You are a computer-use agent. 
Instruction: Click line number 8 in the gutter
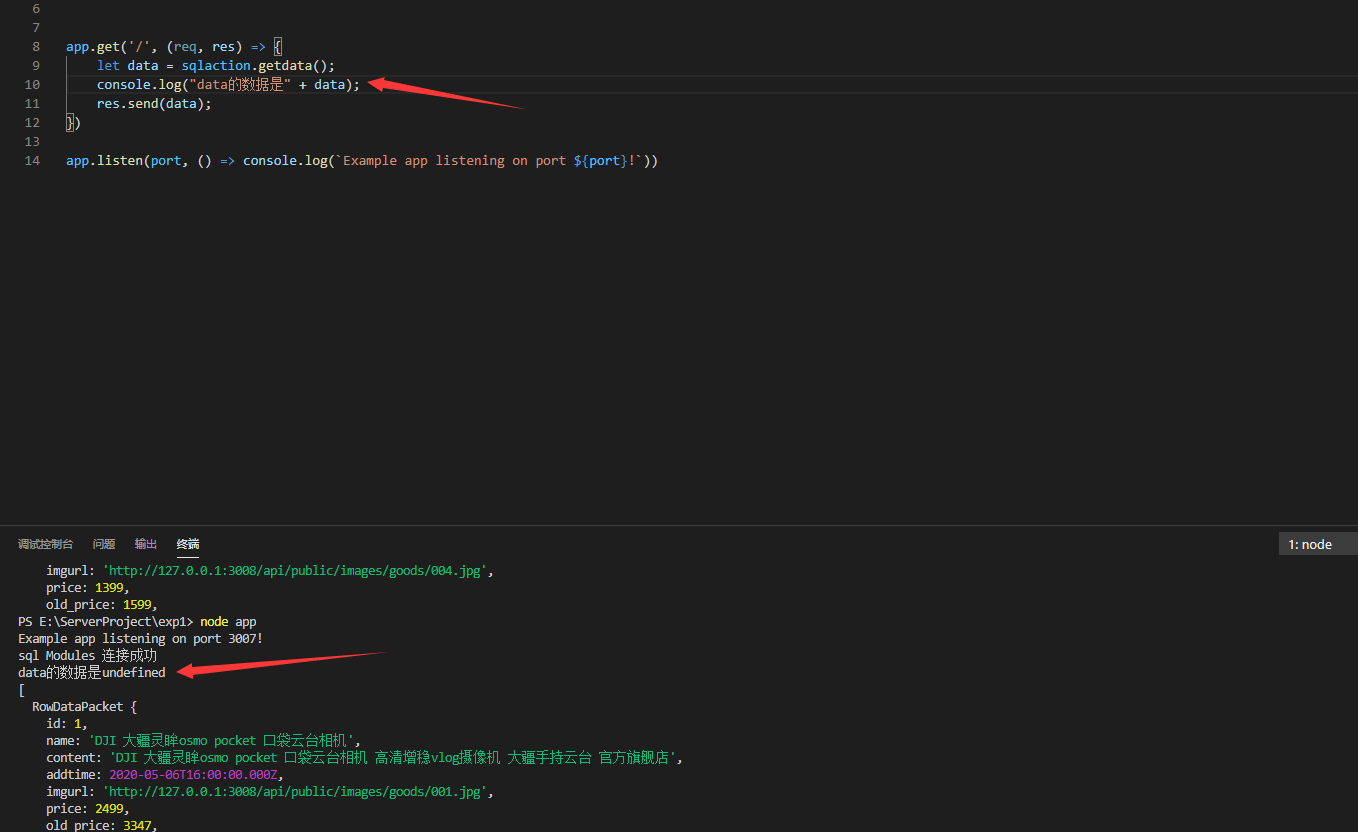[36, 47]
